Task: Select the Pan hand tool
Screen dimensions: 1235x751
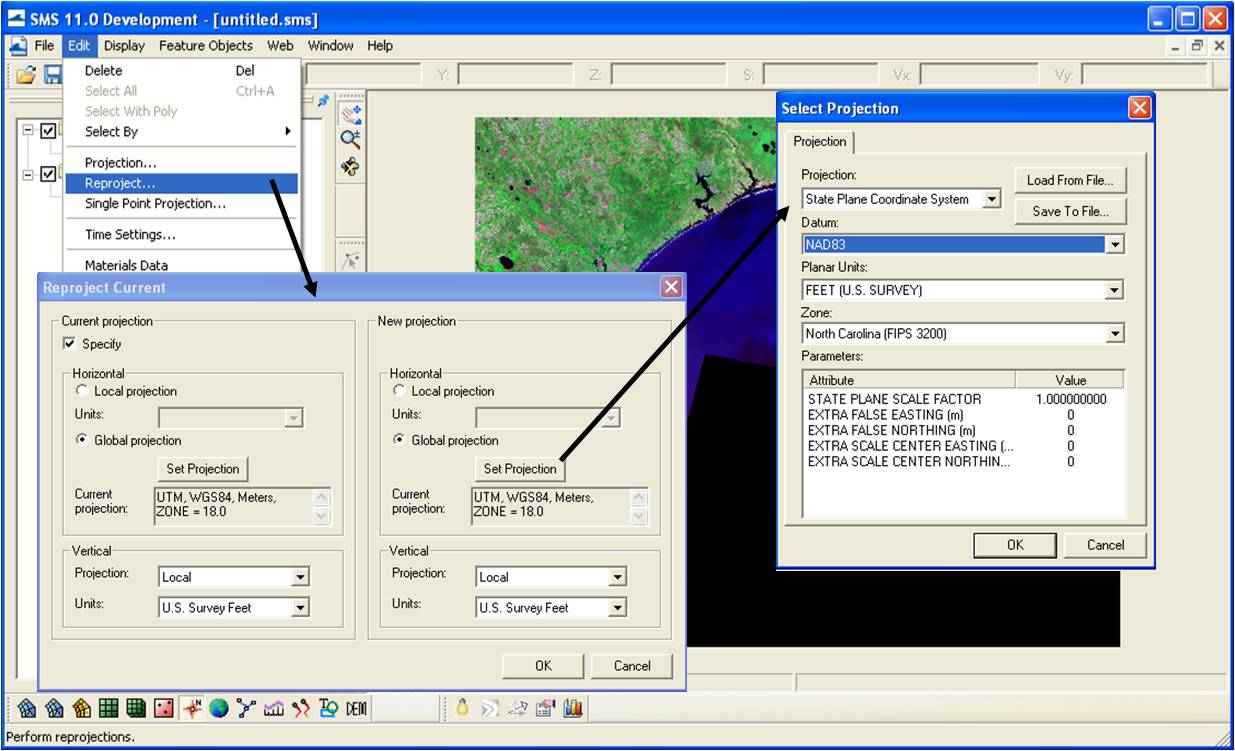Action: coord(351,113)
